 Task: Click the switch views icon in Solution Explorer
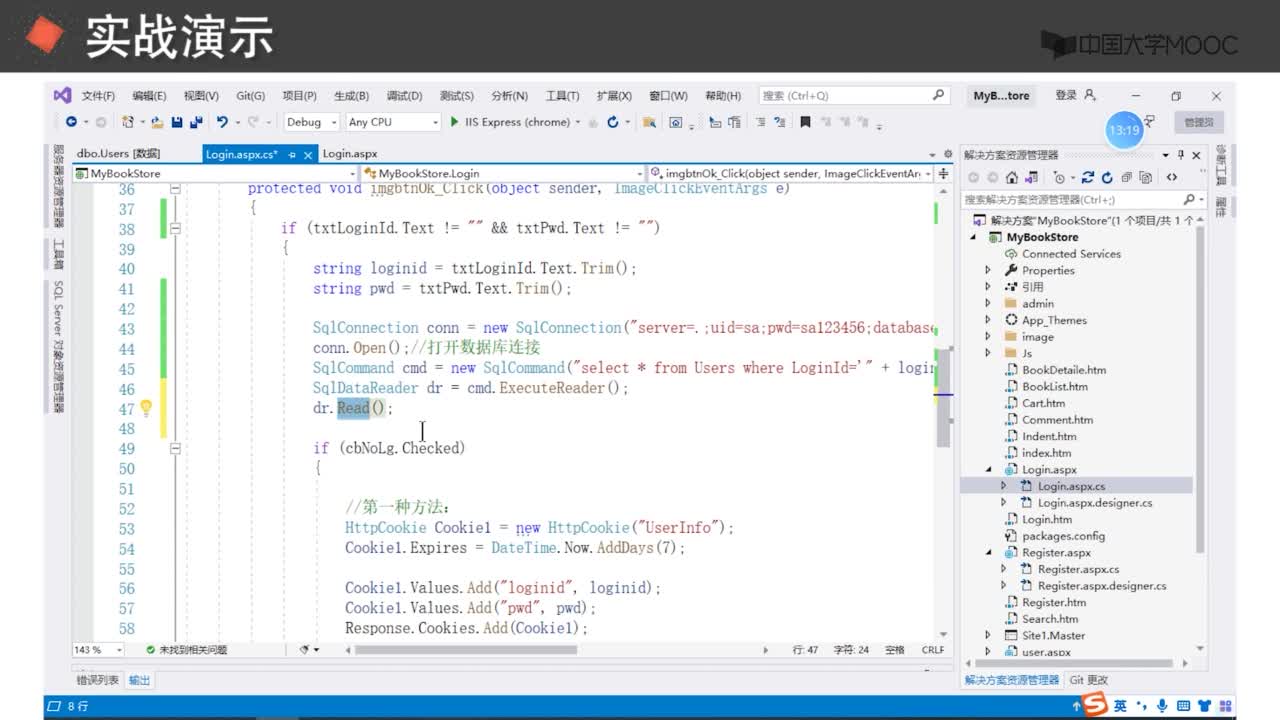point(1031,178)
